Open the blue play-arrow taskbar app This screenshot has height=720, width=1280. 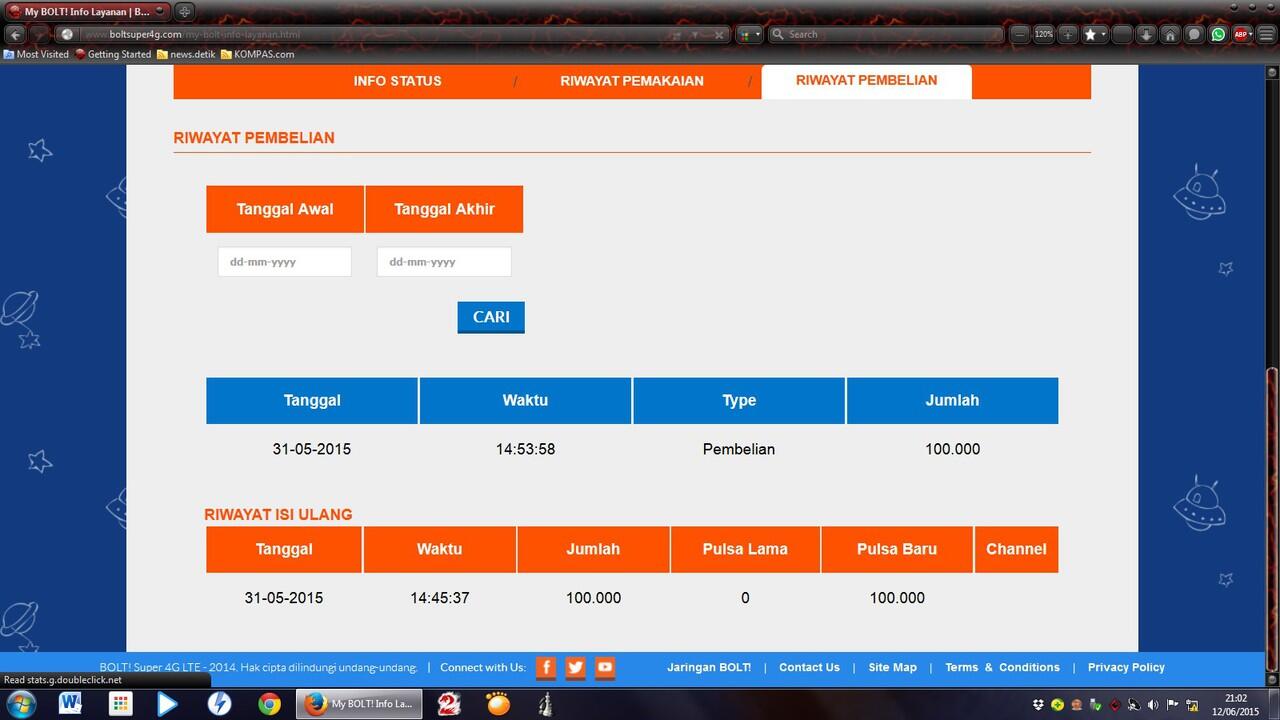pos(167,704)
